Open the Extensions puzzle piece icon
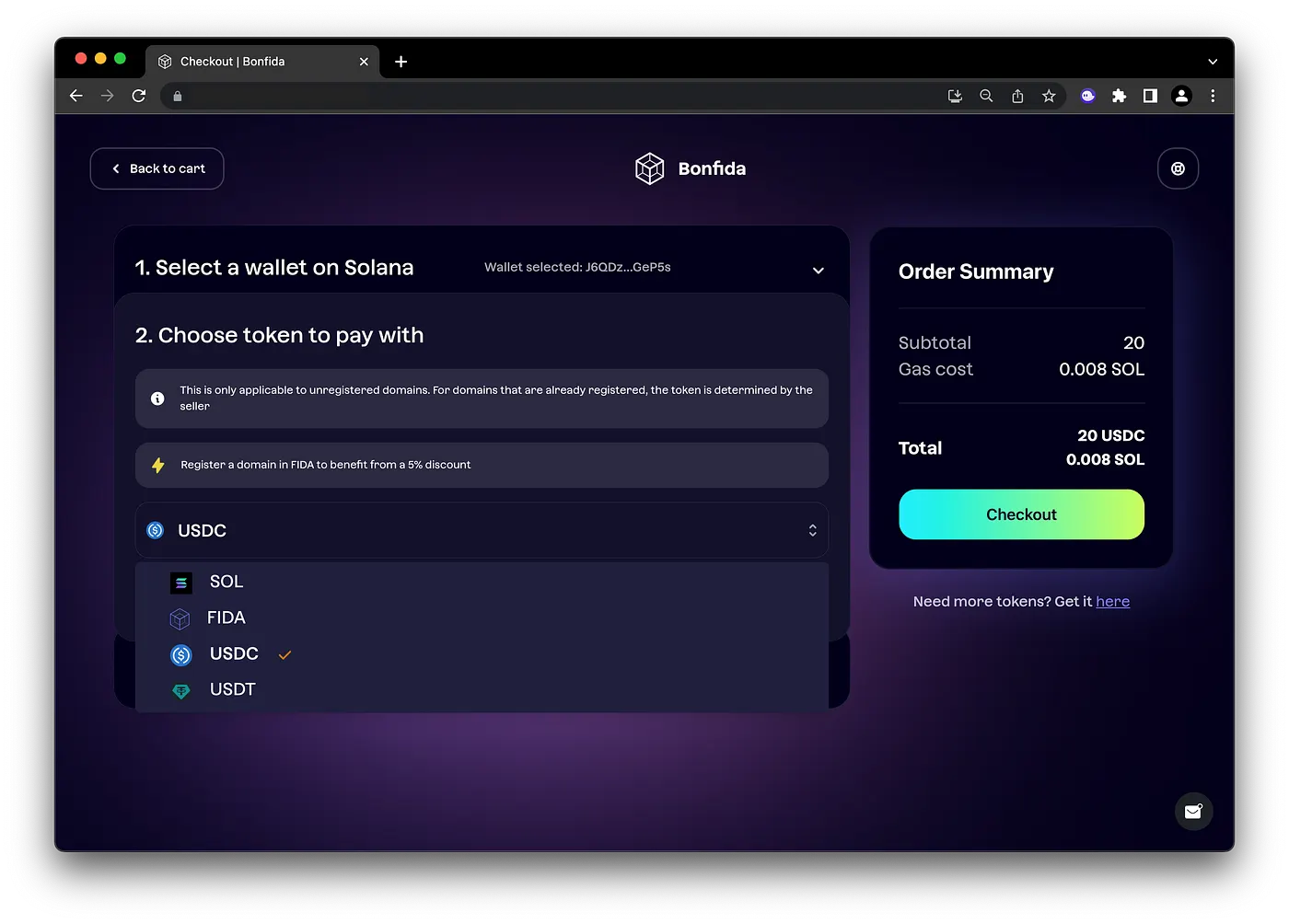 1119,96
